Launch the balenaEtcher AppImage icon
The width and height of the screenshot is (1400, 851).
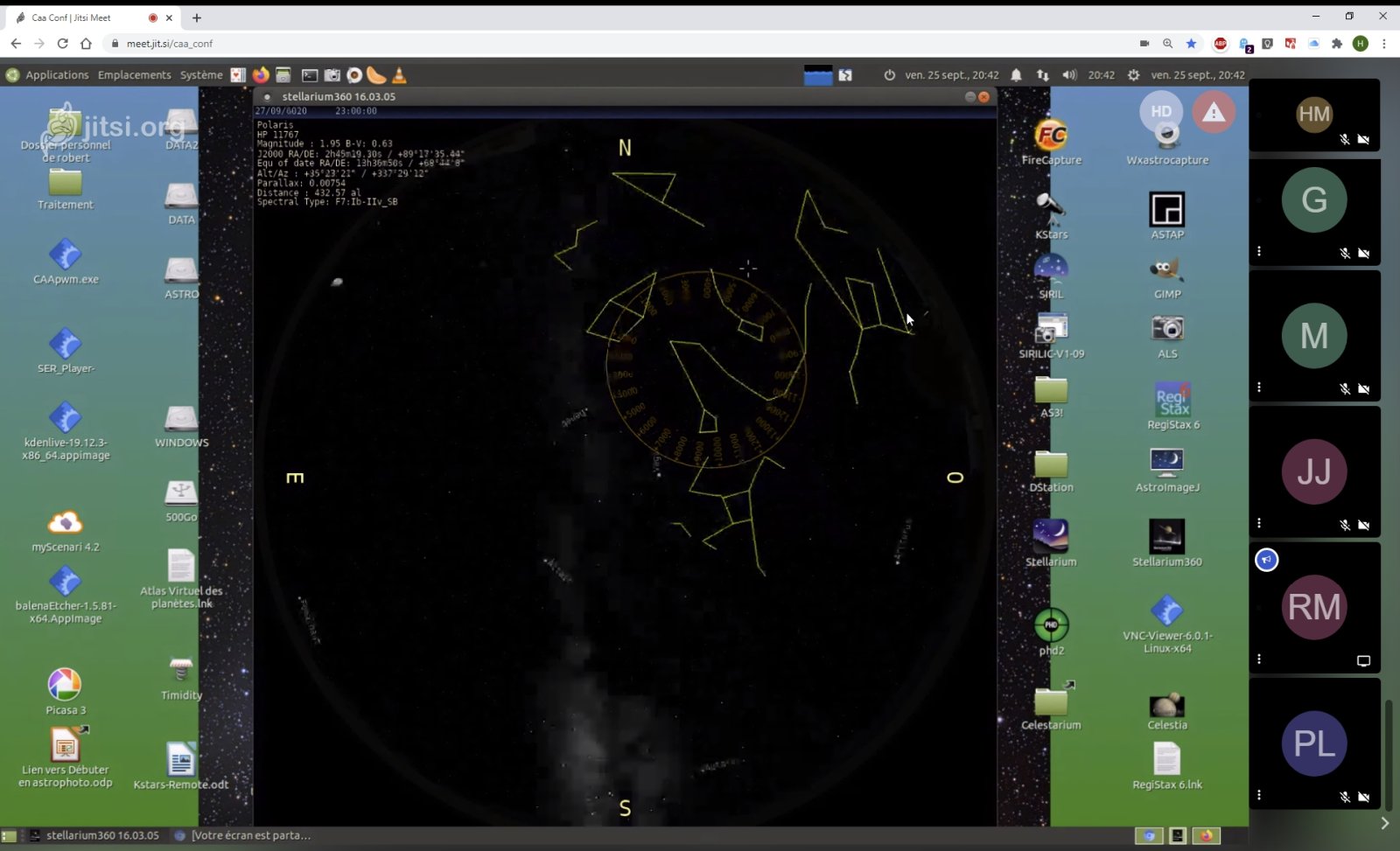(66, 582)
